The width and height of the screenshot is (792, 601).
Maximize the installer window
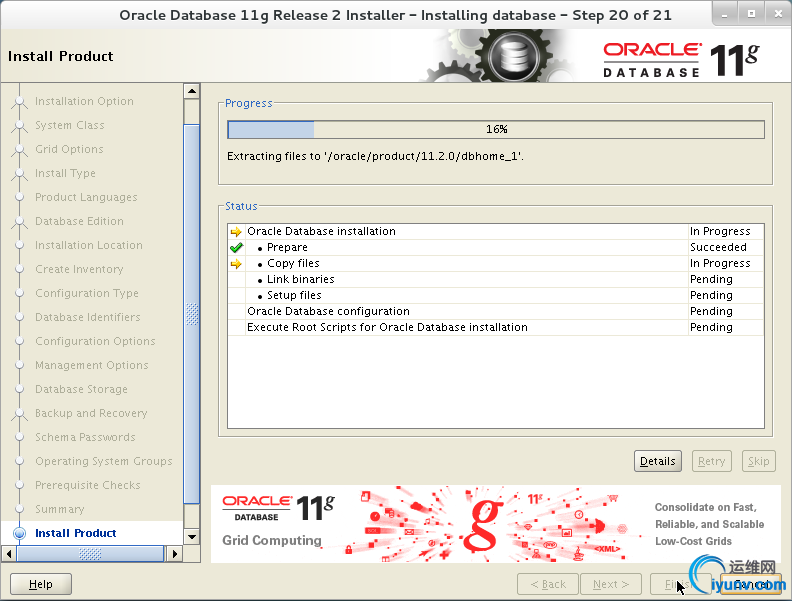click(x=752, y=15)
